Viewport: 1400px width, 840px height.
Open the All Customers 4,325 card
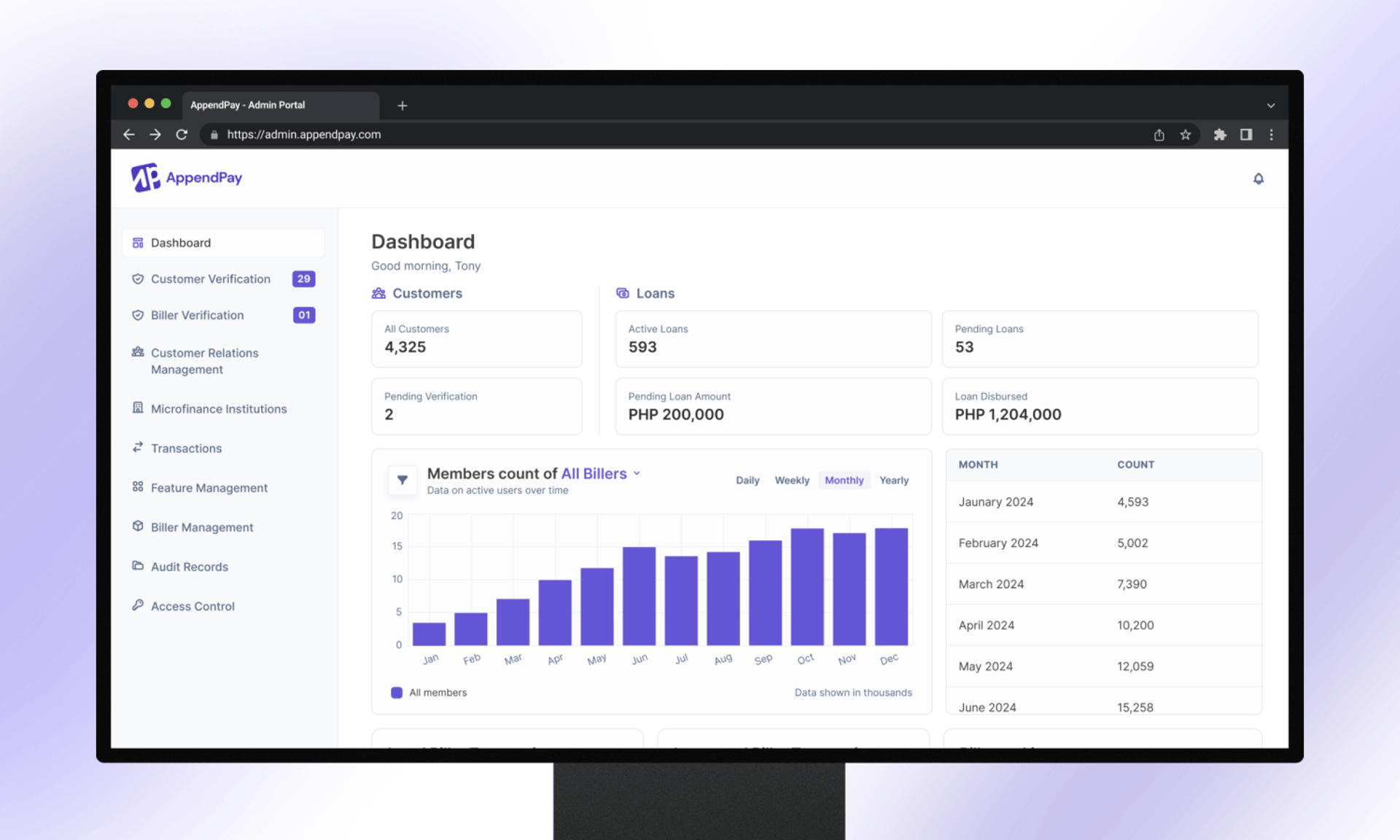pos(477,339)
